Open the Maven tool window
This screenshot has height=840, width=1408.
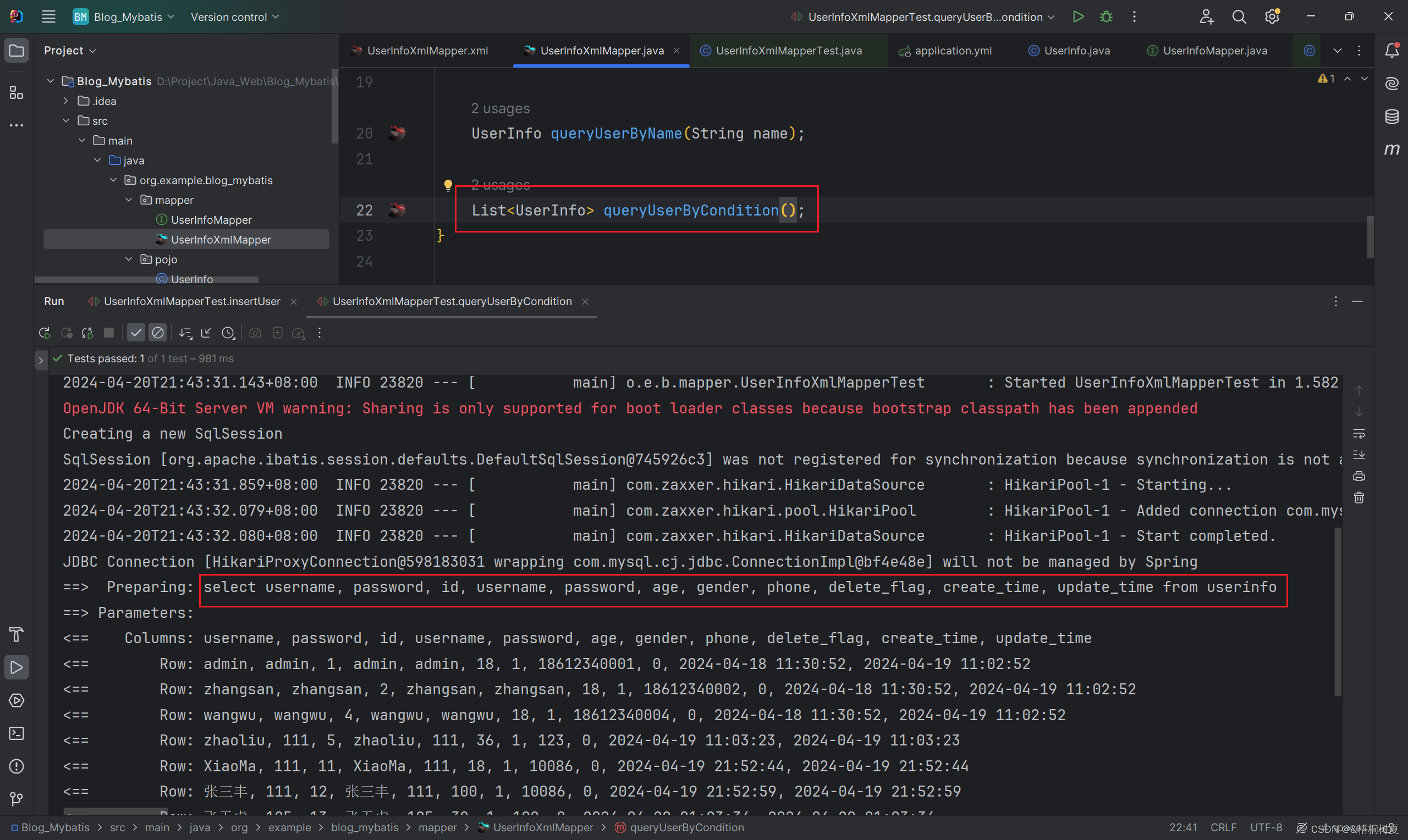(1391, 149)
